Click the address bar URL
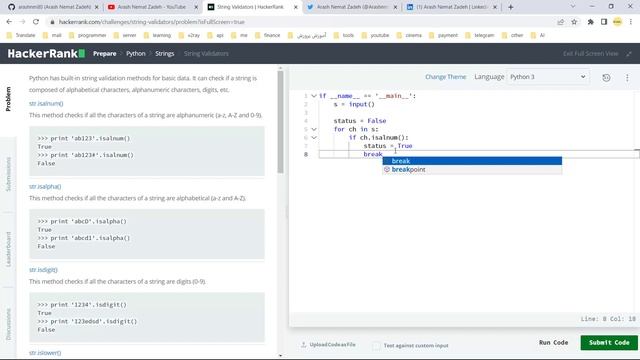 [x=152, y=22]
